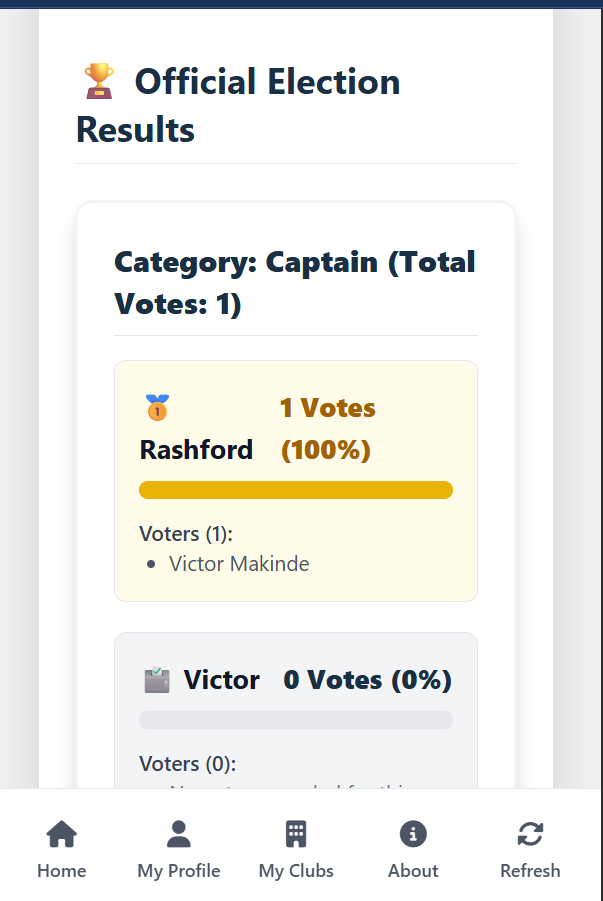
Task: Click the 1 Votes (100%) result text
Action: [327, 429]
